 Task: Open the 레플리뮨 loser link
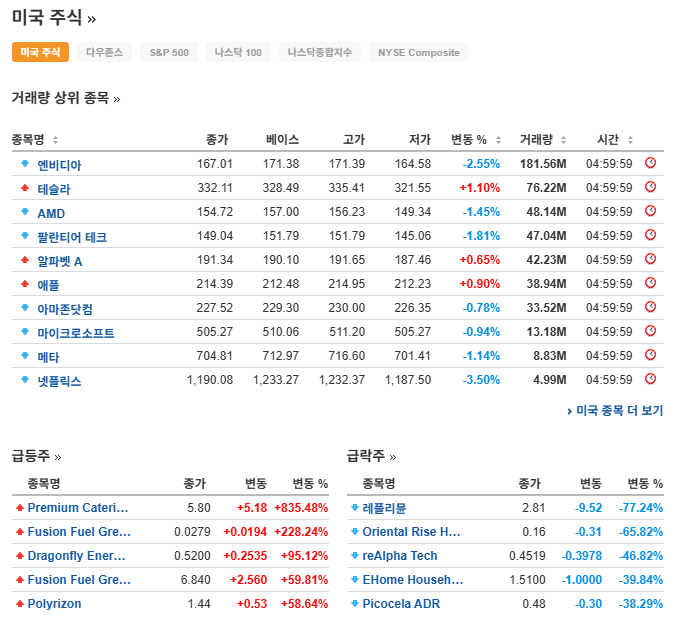[384, 508]
